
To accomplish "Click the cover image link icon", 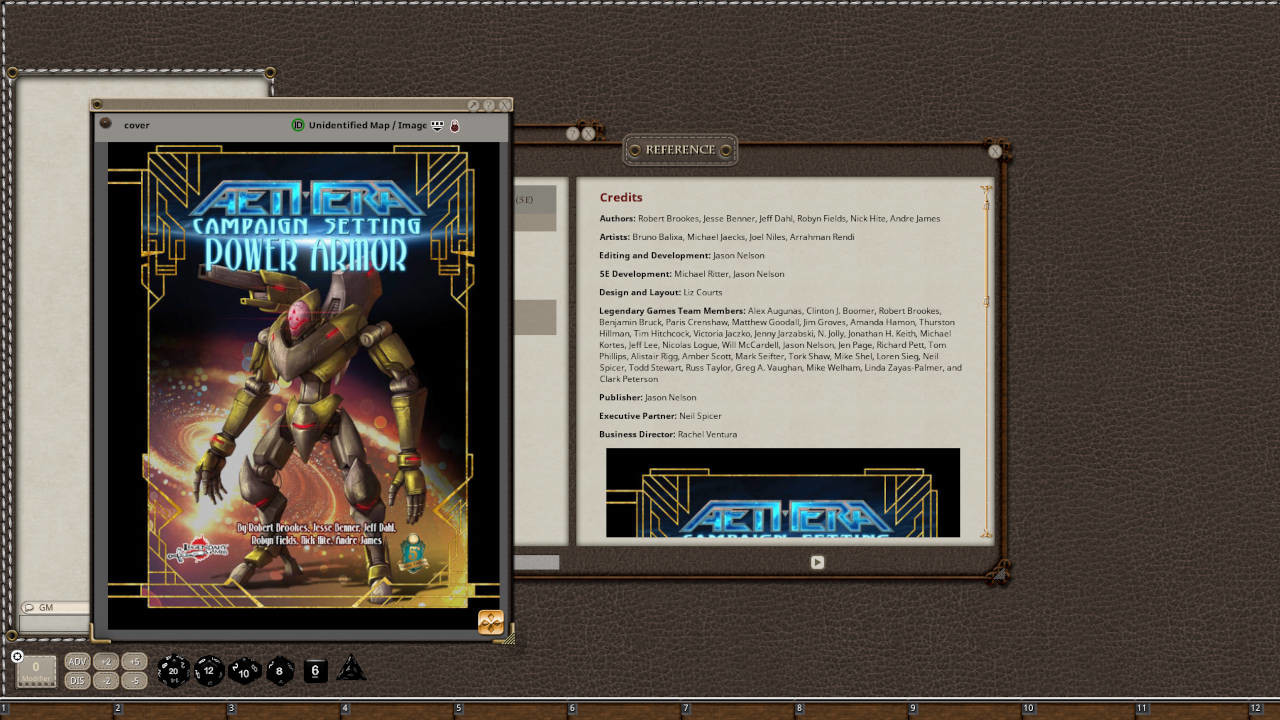I will (x=105, y=124).
